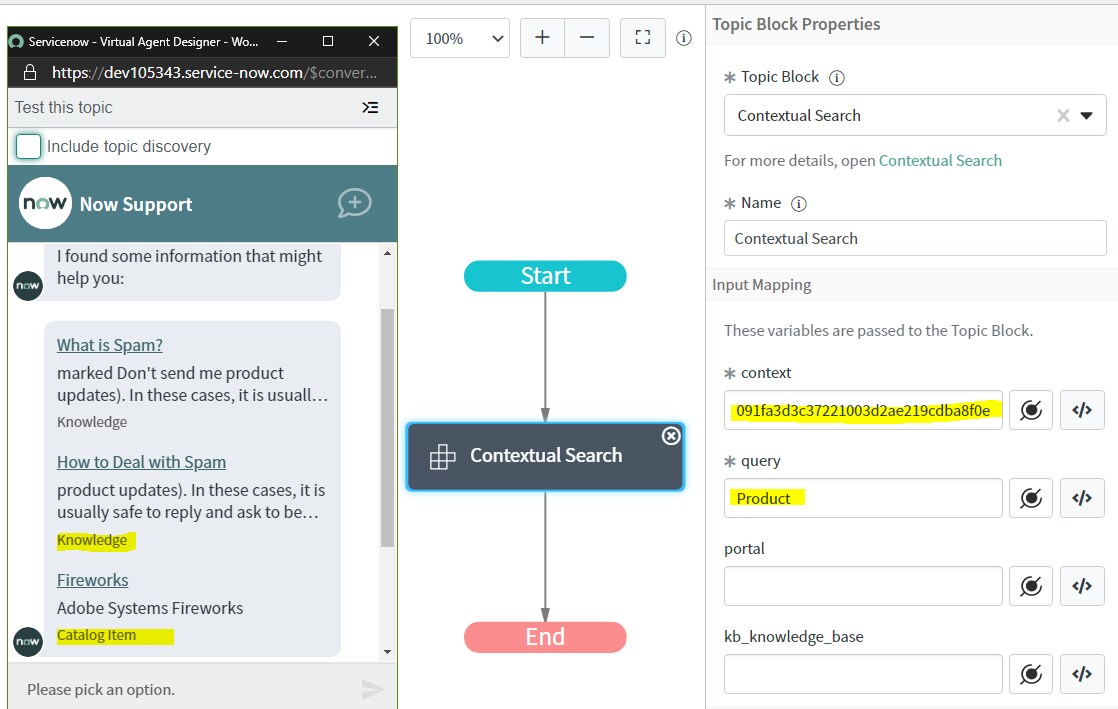Open the Contextual Search details link
Image resolution: width=1118 pixels, height=709 pixels.
940,160
